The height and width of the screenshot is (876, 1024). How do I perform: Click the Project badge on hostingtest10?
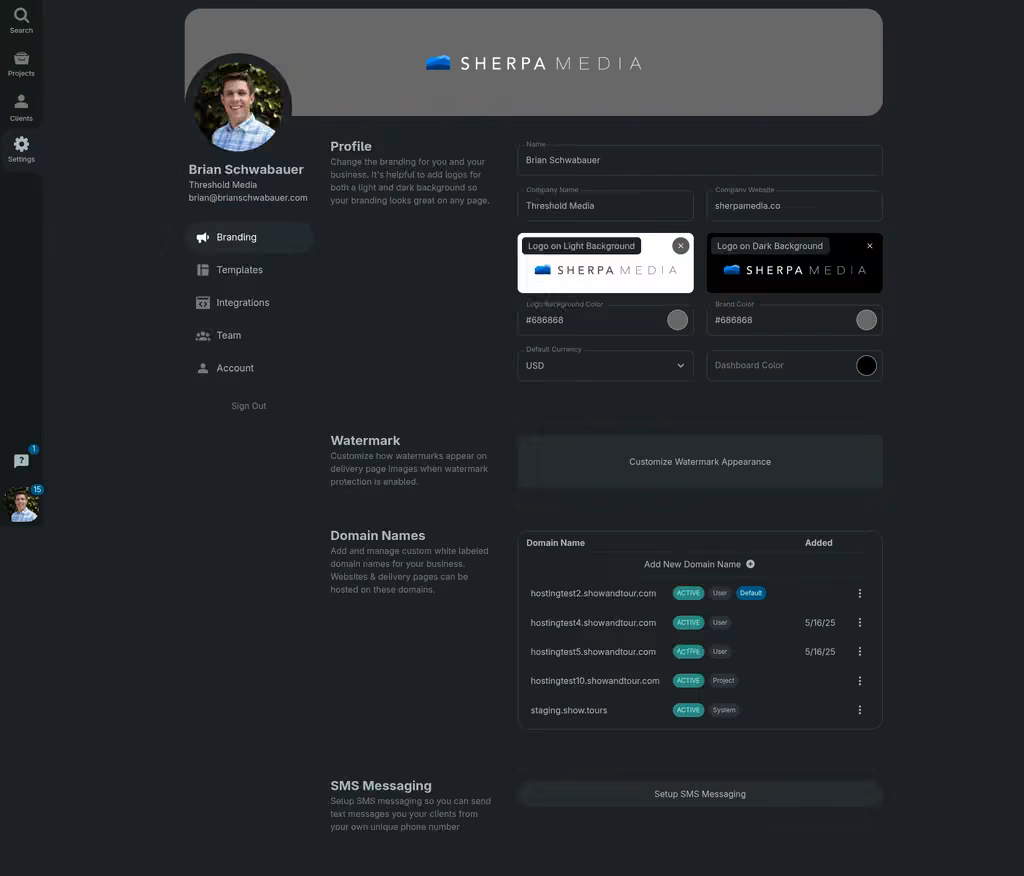[724, 681]
